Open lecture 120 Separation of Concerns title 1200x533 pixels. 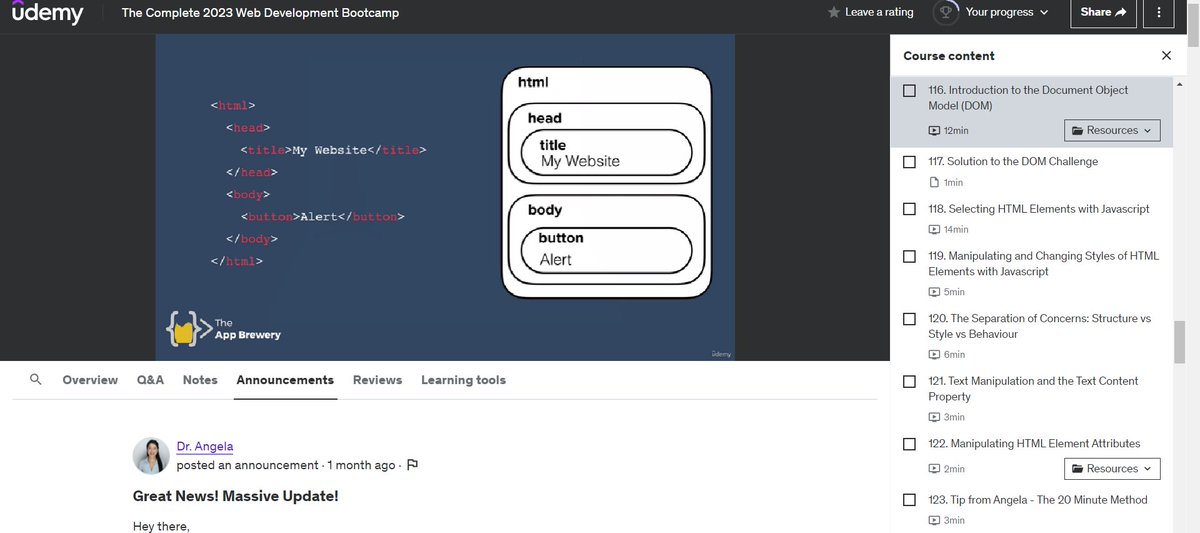1039,326
